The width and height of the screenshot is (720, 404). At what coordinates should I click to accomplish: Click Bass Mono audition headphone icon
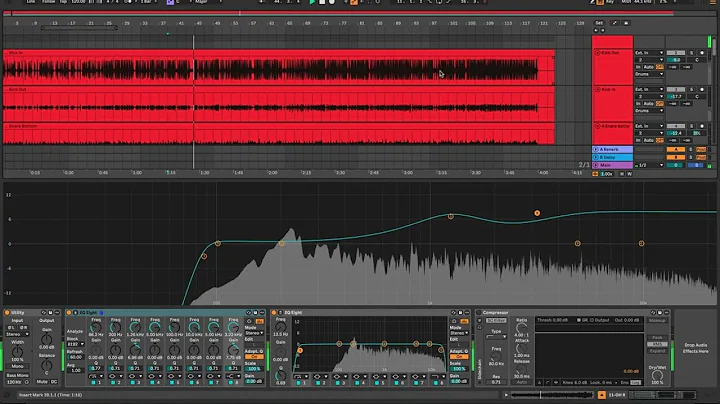click(x=27, y=382)
